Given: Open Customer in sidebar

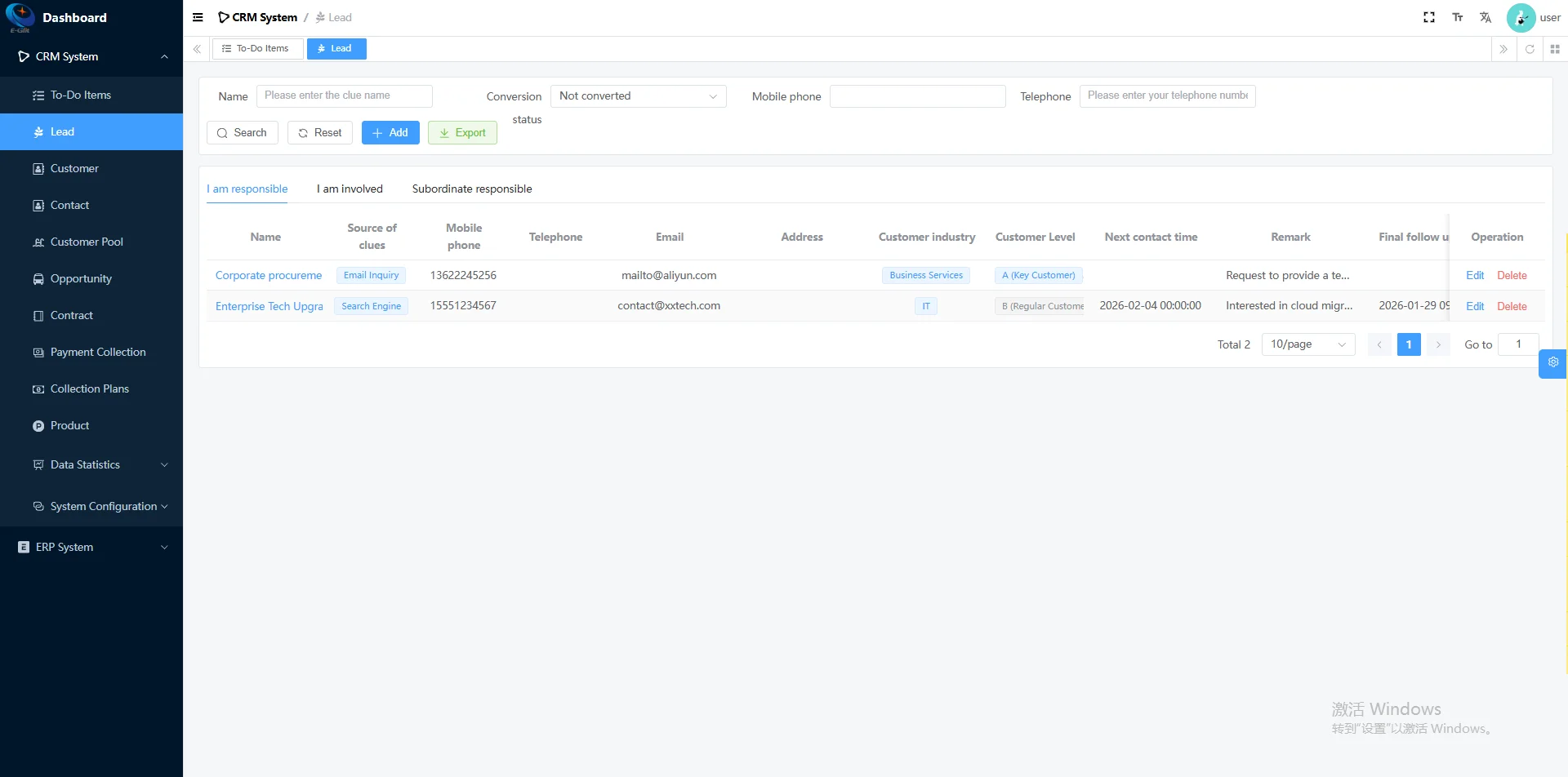Looking at the screenshot, I should point(91,168).
